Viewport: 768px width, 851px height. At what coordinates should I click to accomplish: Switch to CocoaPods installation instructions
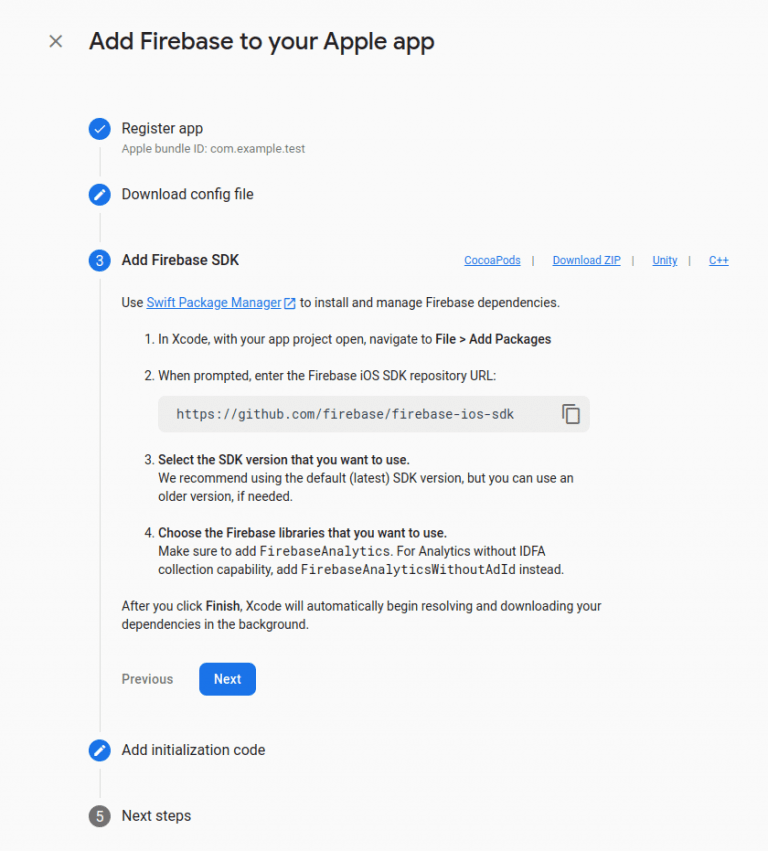coord(492,260)
